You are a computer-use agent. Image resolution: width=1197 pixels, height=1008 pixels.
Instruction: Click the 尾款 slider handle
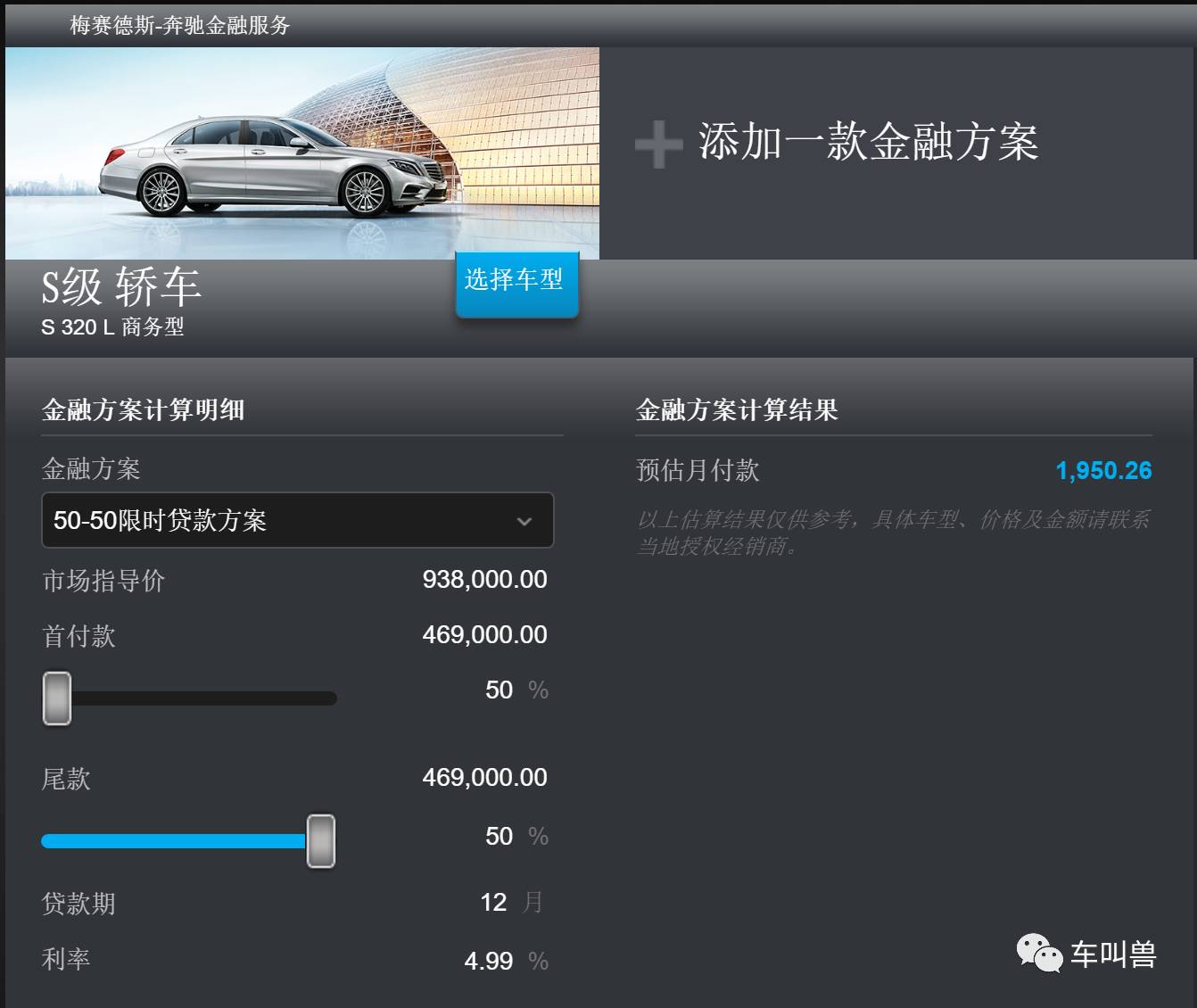(321, 840)
